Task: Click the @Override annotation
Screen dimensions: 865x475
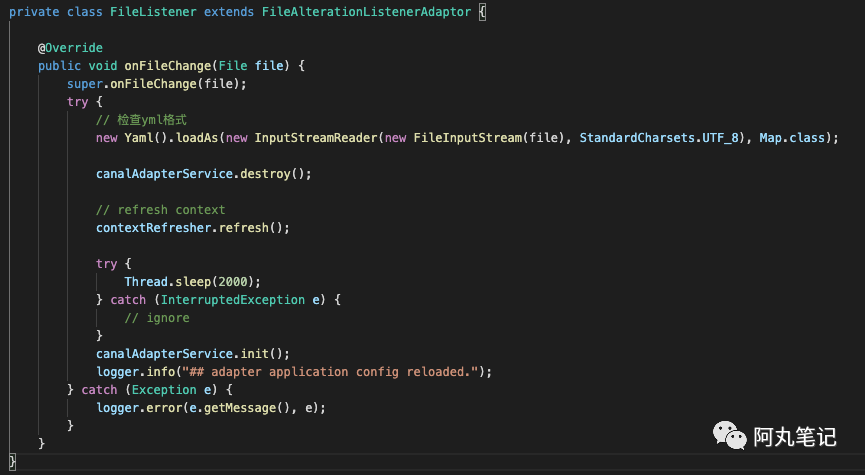Action: point(70,48)
